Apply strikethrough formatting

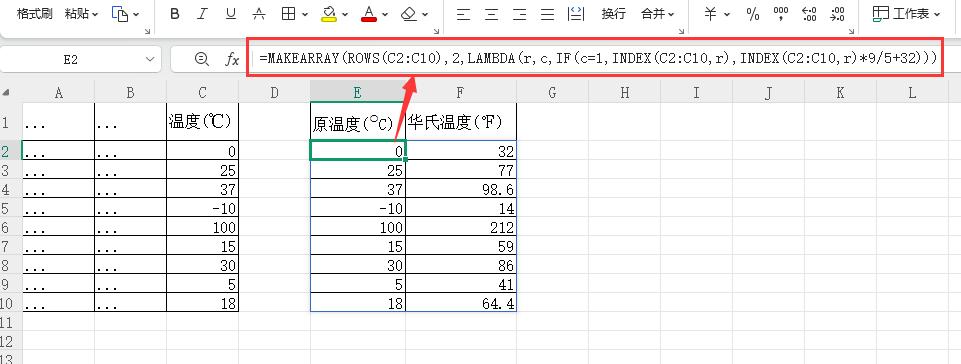[259, 14]
